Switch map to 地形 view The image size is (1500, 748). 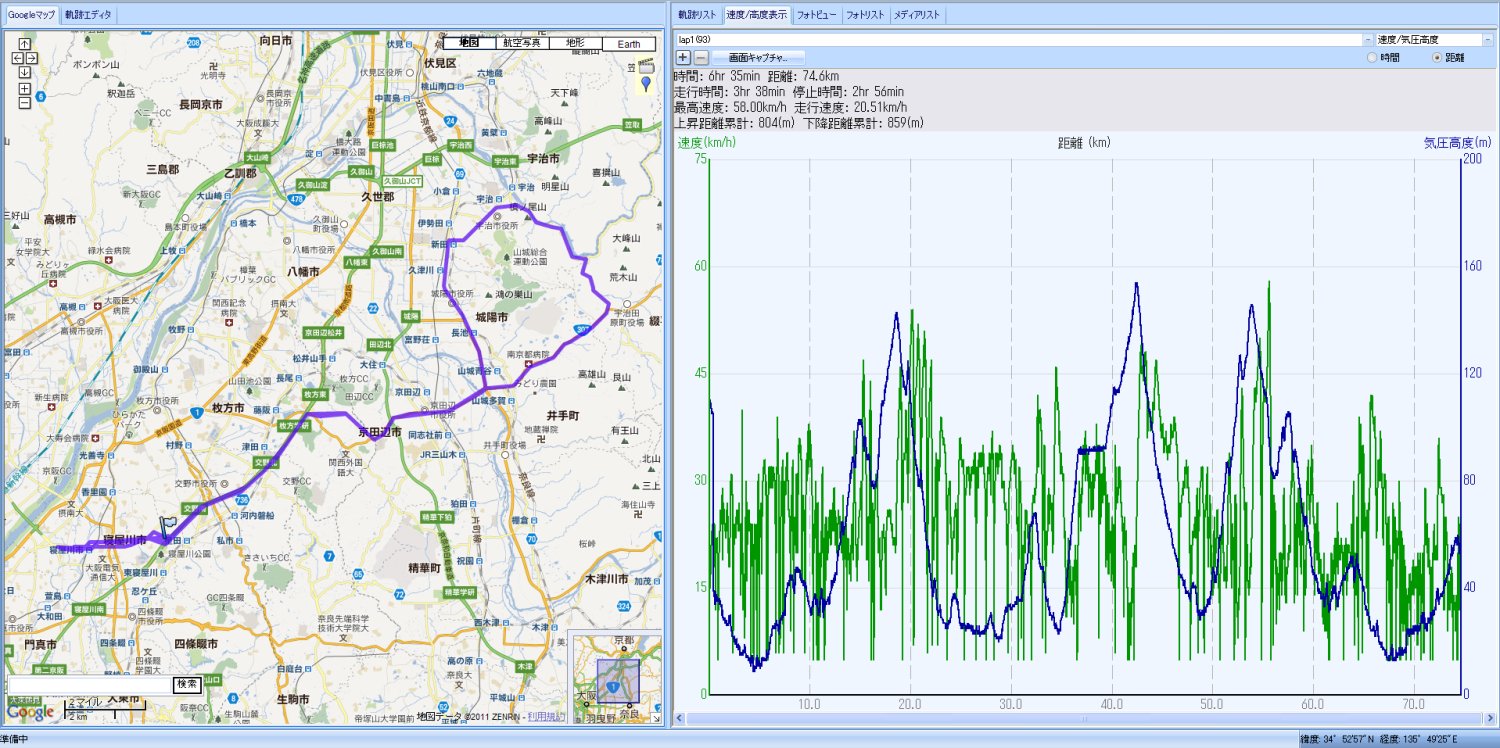pos(575,43)
